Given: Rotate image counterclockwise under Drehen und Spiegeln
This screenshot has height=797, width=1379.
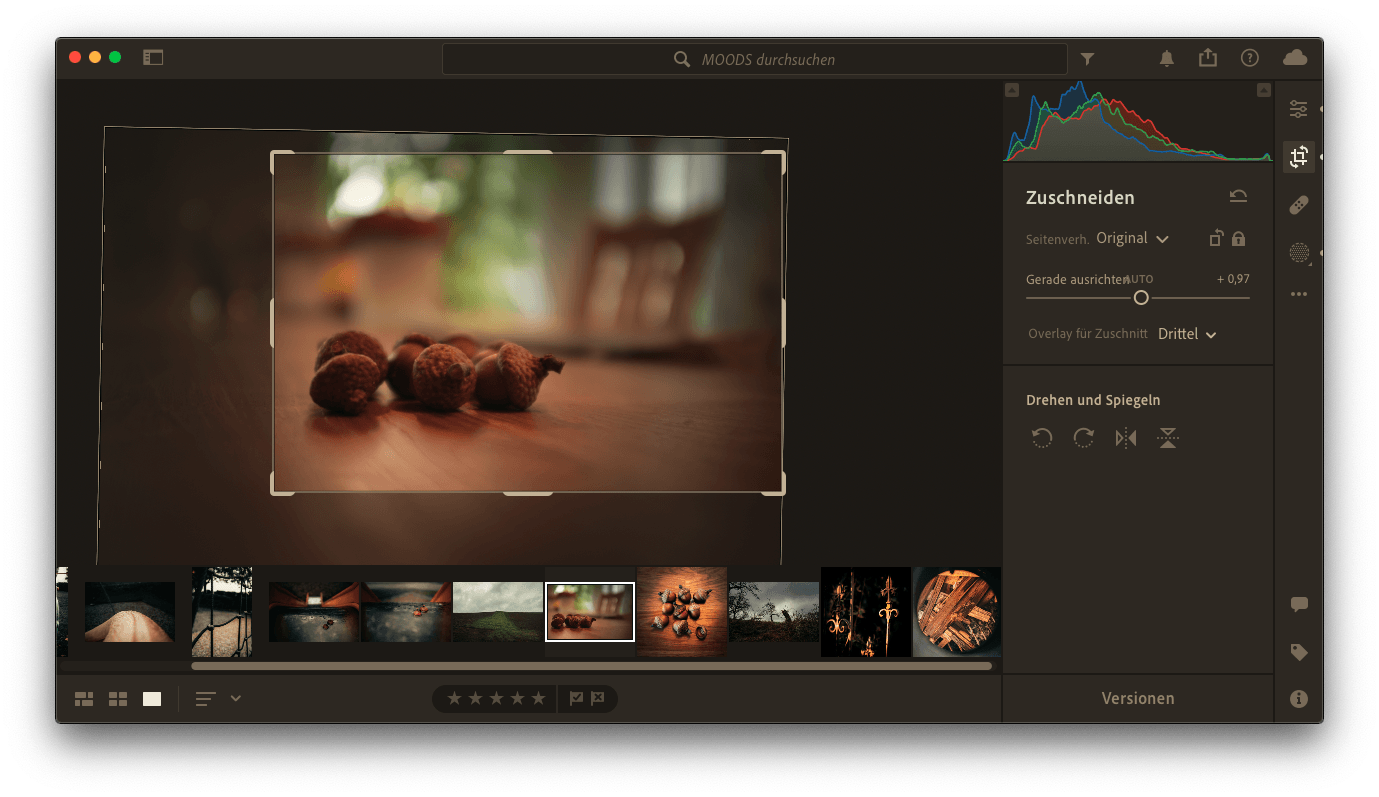Looking at the screenshot, I should (1042, 438).
